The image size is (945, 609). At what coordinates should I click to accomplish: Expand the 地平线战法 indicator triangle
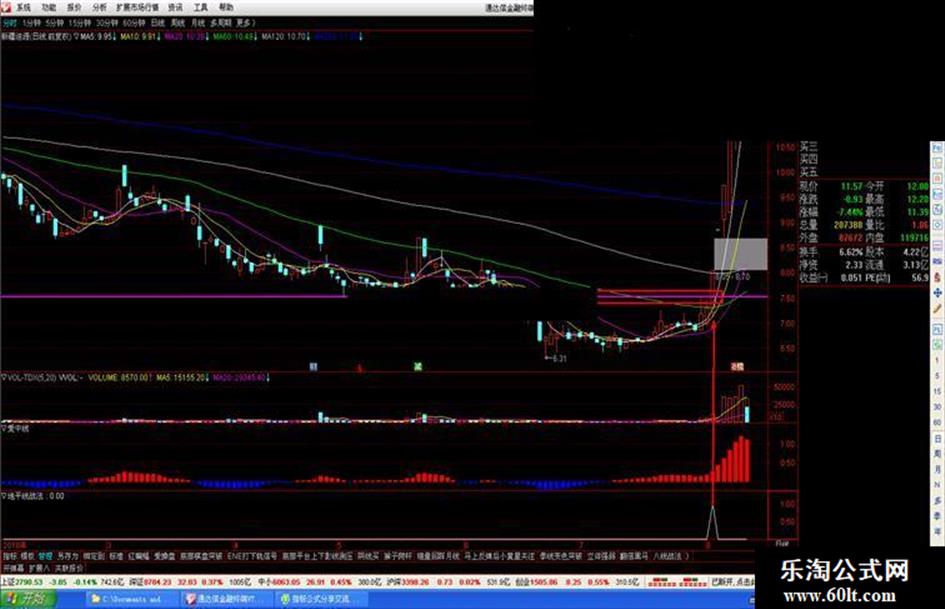(4, 496)
